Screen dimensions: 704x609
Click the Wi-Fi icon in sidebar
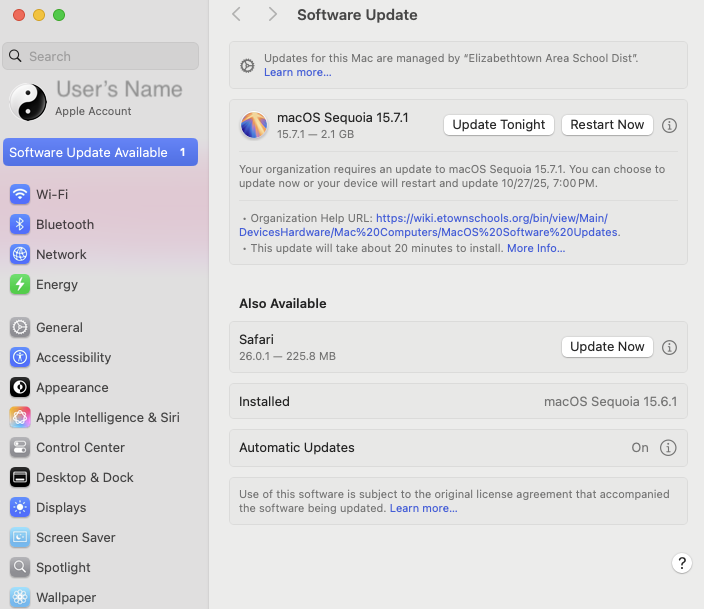click(20, 194)
